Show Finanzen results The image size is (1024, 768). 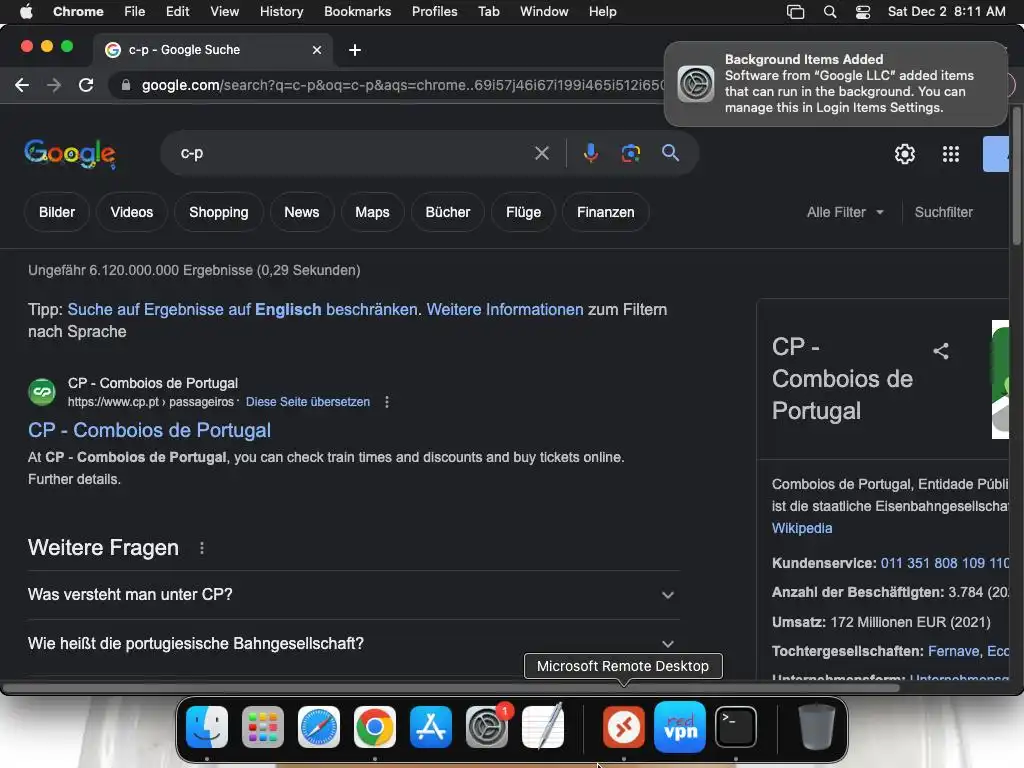pyautogui.click(x=606, y=212)
